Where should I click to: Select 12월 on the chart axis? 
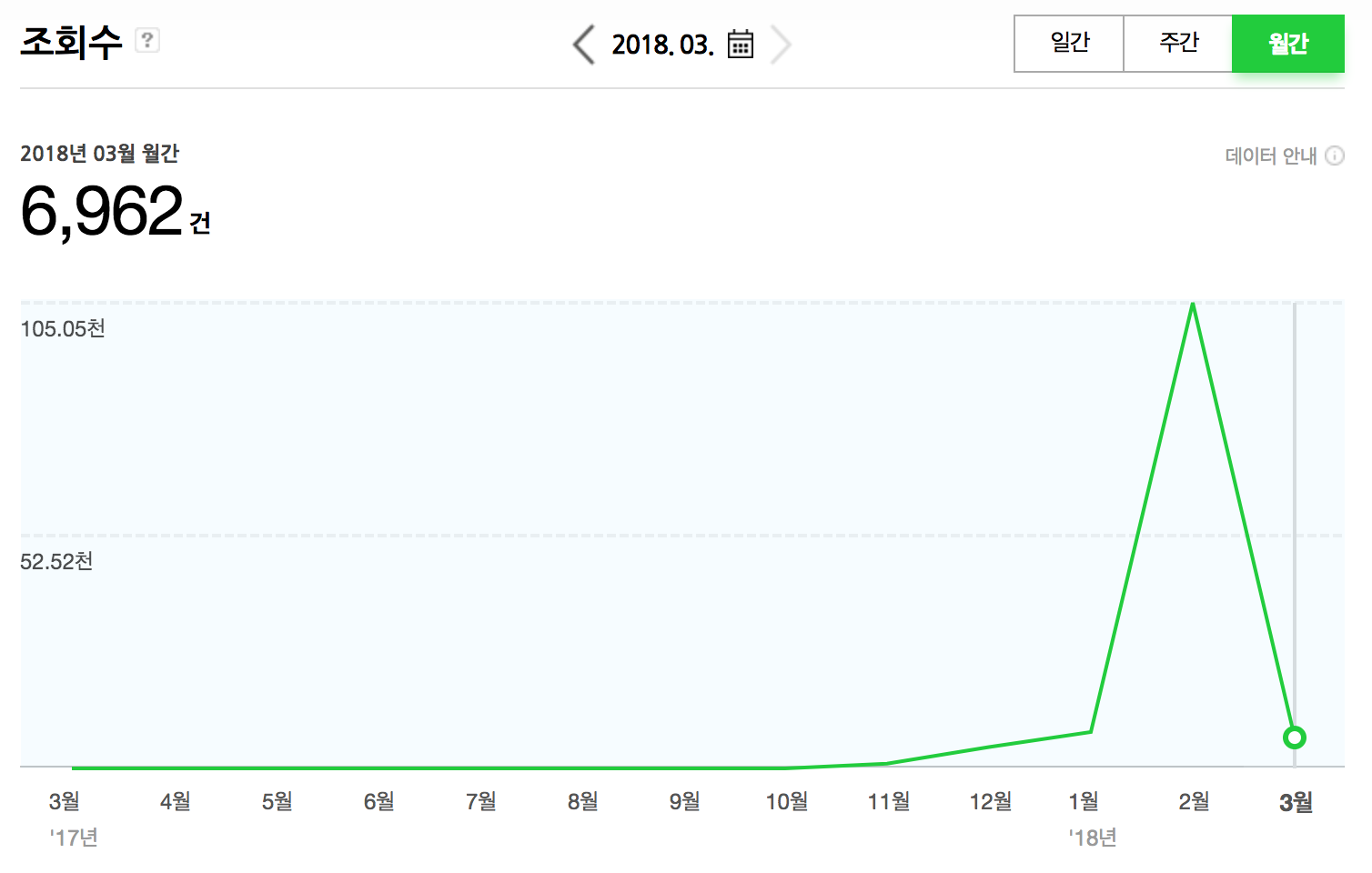click(990, 801)
